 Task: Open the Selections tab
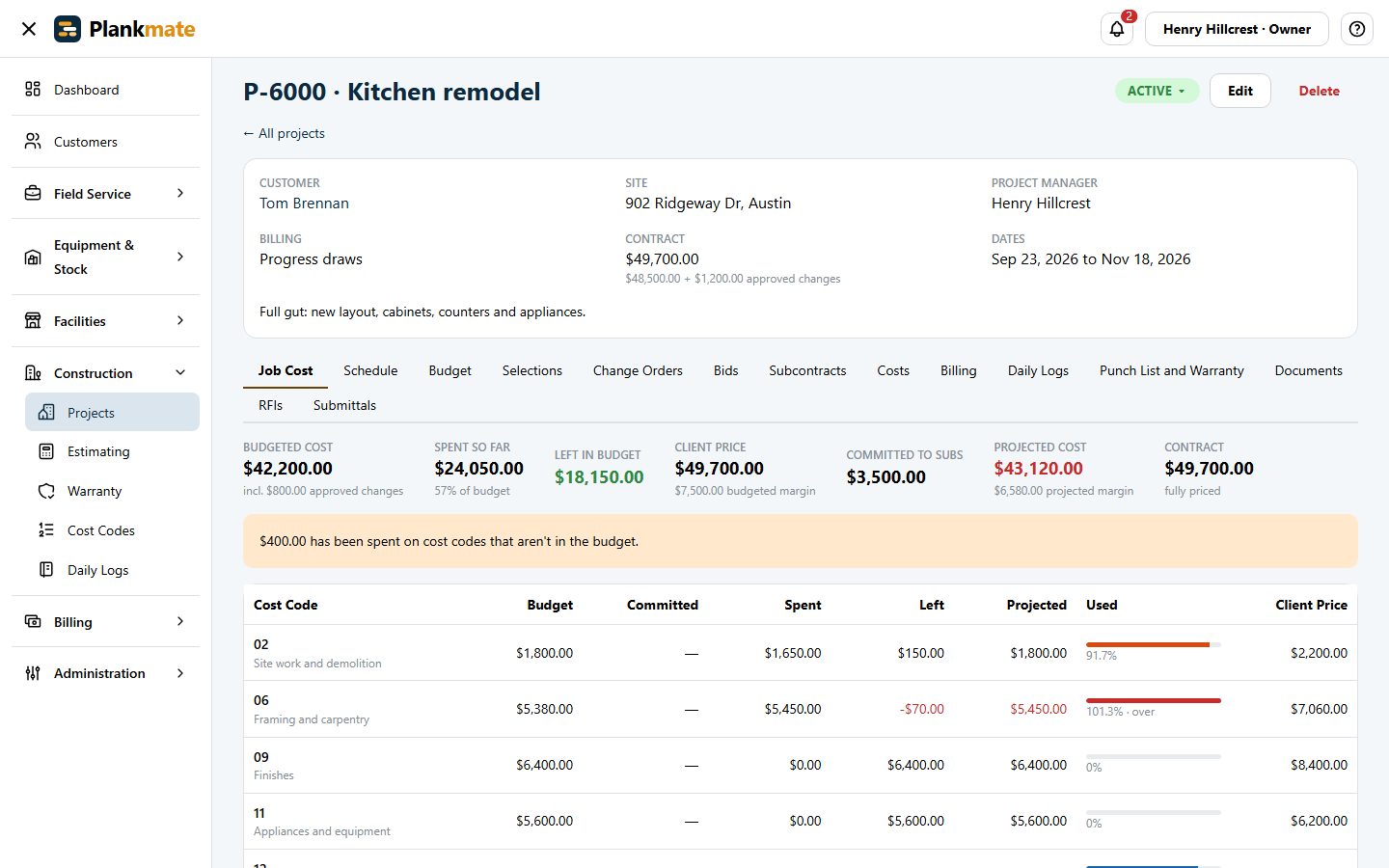(531, 370)
